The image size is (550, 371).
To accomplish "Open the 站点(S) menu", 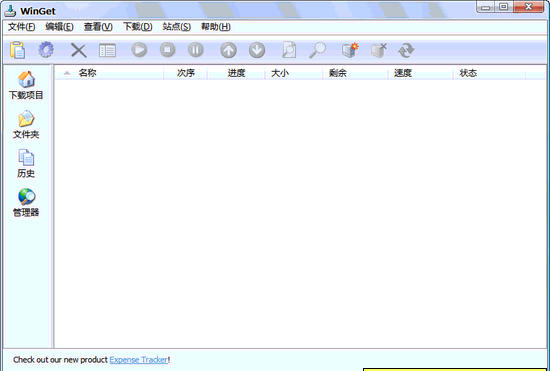I will 176,27.
